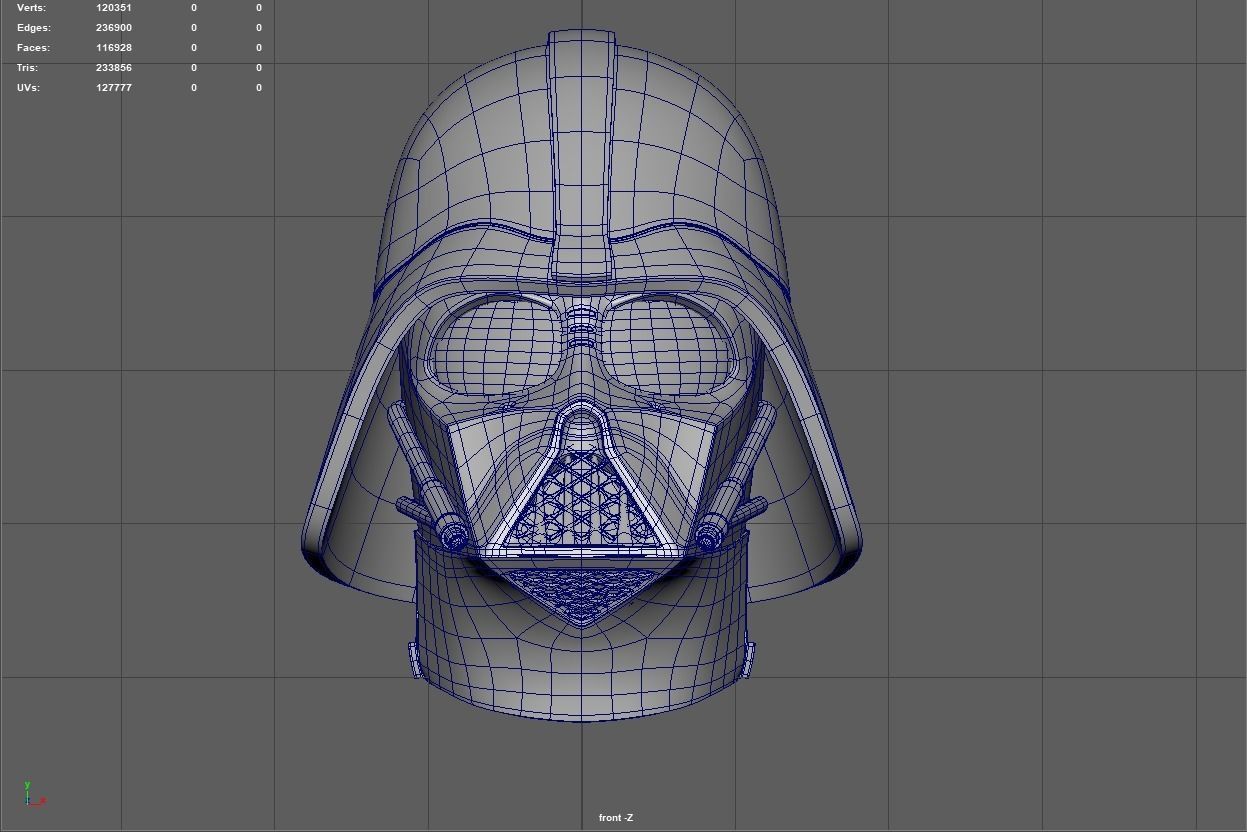The width and height of the screenshot is (1247, 832).
Task: Select the helmet's triangular mouth grille mesh
Action: [582, 500]
